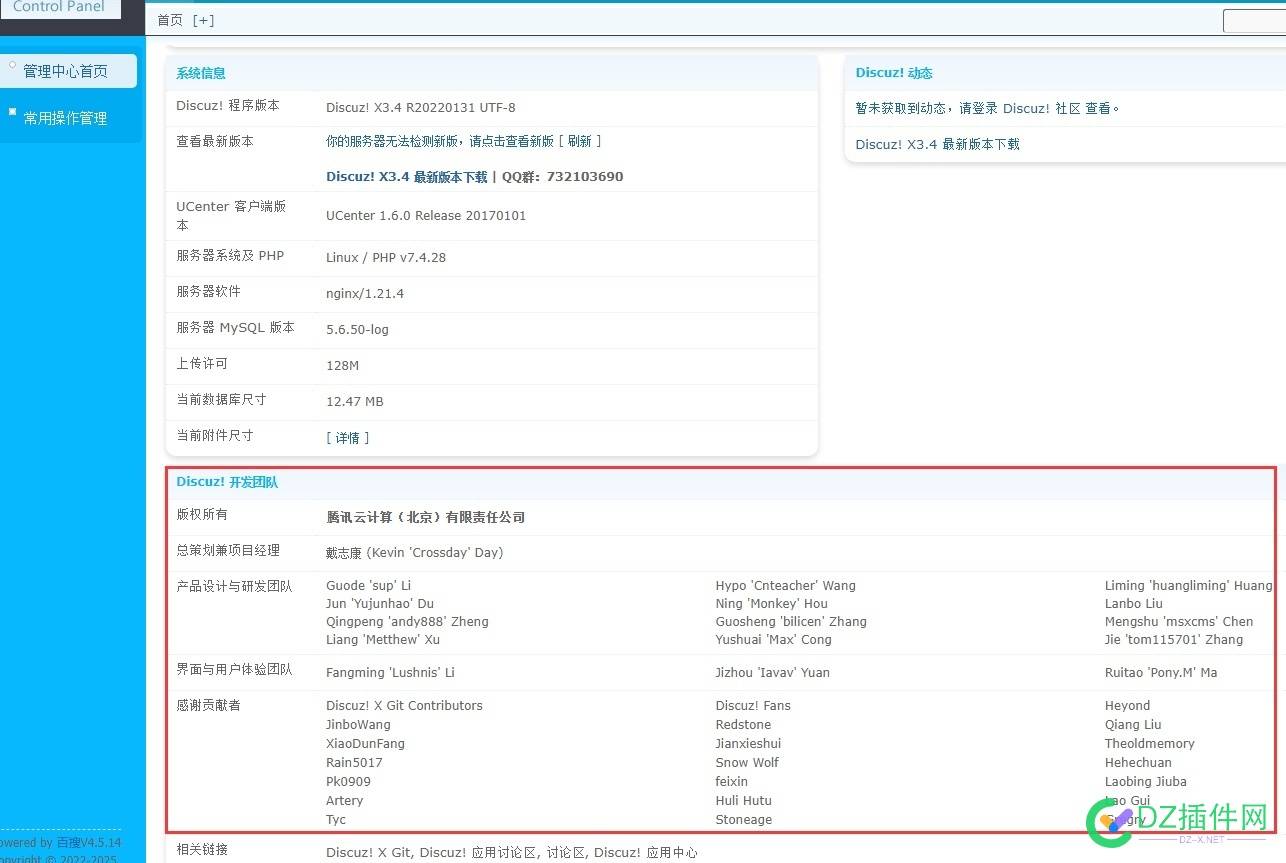Click the Discuz! 社区 link in the Discuz! 动态 panel
The width and height of the screenshot is (1286, 863).
pos(1041,108)
